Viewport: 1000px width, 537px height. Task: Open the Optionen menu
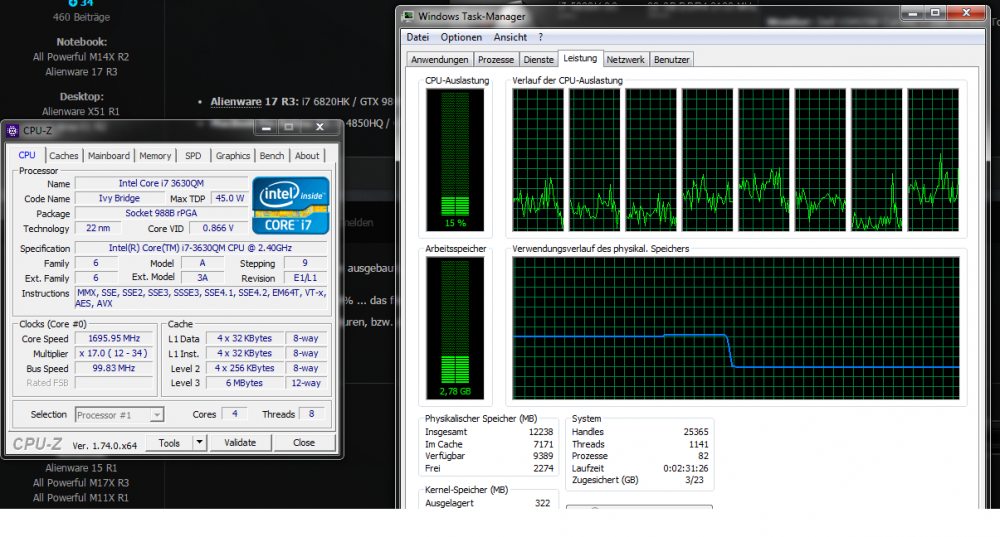click(461, 37)
